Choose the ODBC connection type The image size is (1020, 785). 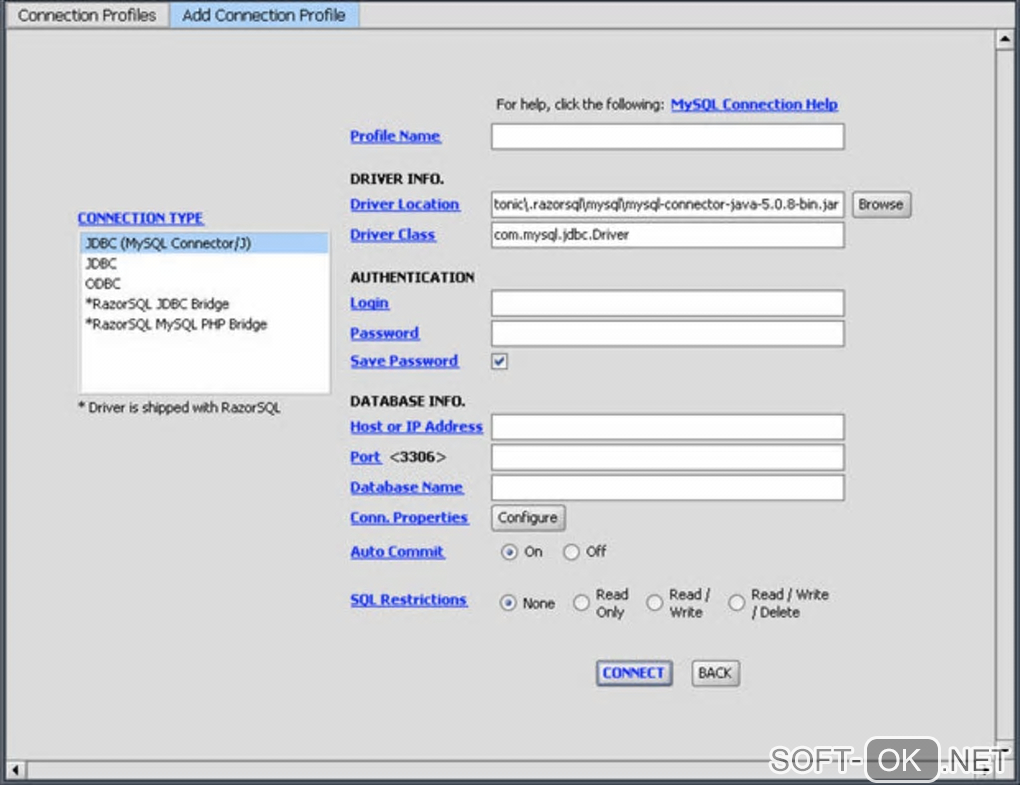pyautogui.click(x=204, y=284)
